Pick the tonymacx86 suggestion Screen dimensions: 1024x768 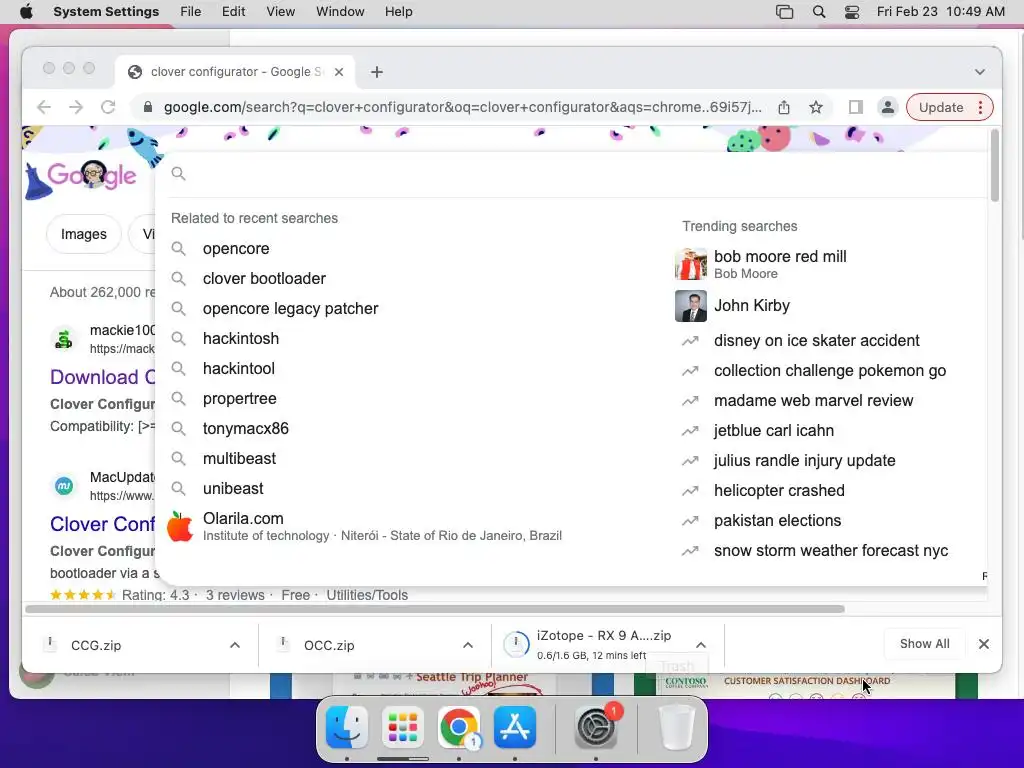pyautogui.click(x=246, y=429)
